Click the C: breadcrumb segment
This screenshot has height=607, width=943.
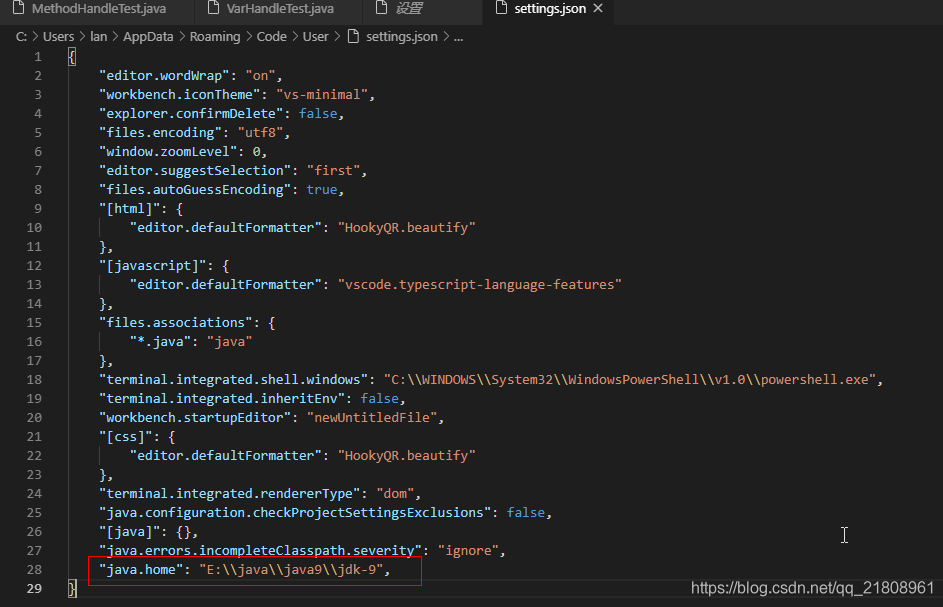click(21, 37)
